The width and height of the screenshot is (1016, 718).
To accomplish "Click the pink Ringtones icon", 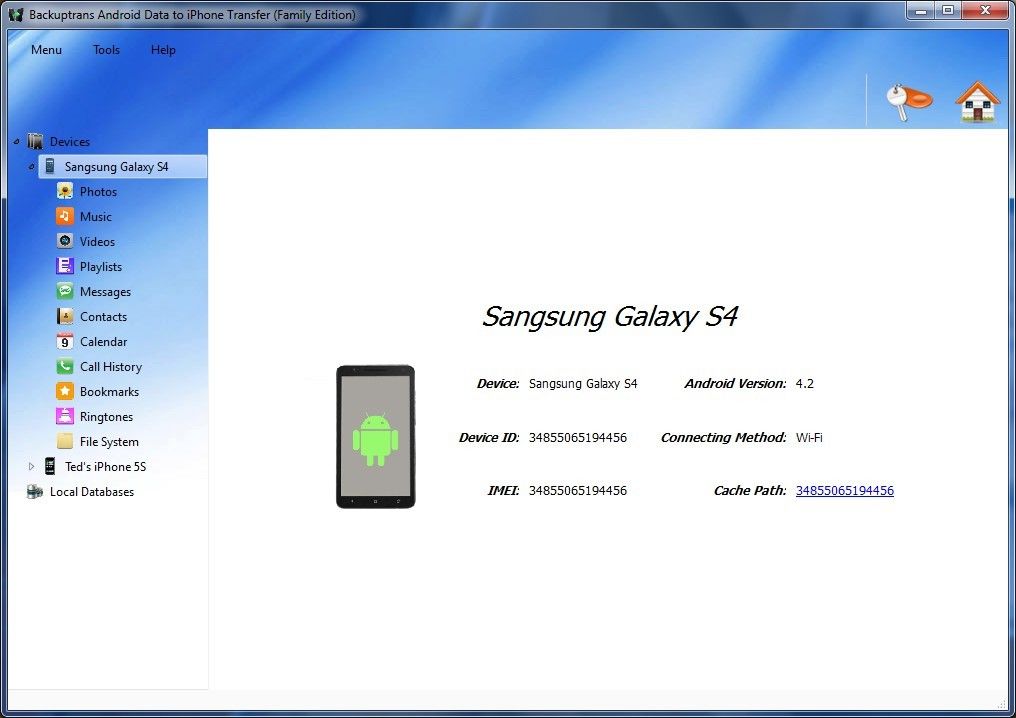I will (65, 417).
